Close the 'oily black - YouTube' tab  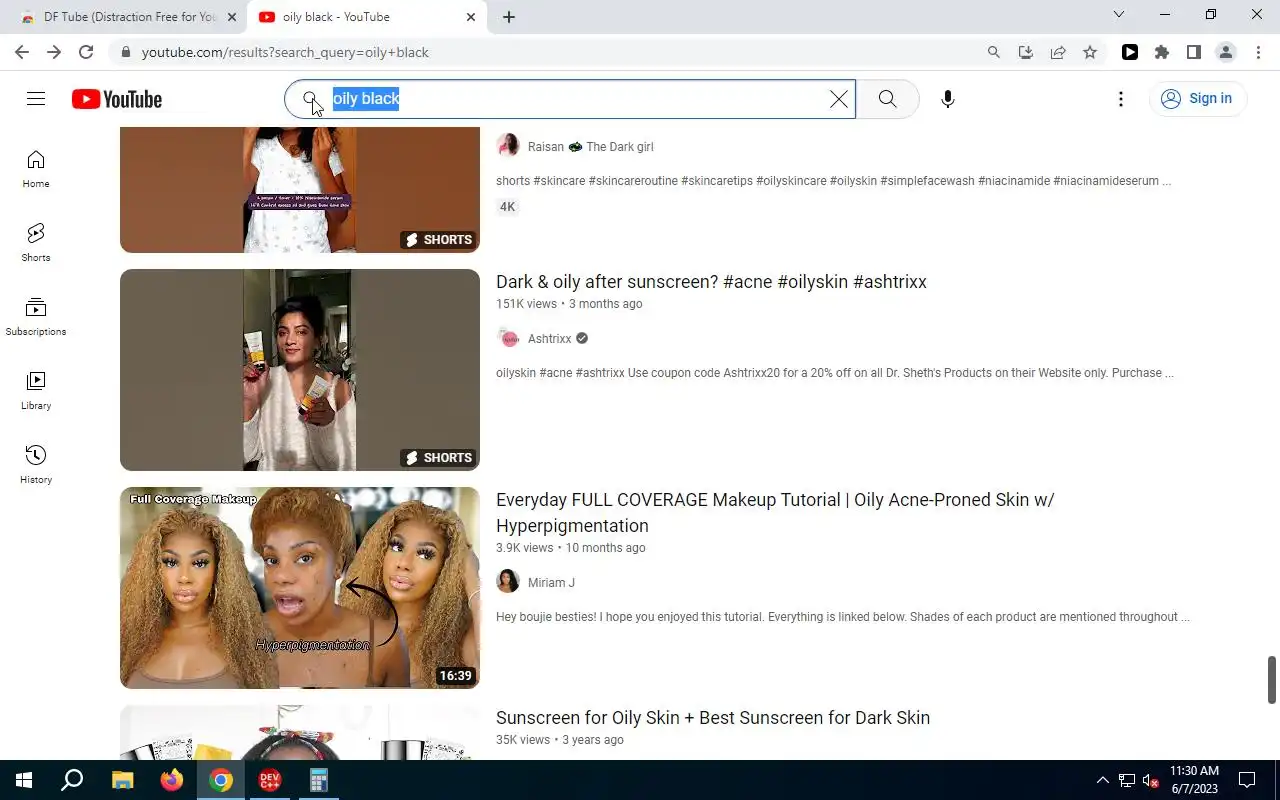tap(471, 17)
